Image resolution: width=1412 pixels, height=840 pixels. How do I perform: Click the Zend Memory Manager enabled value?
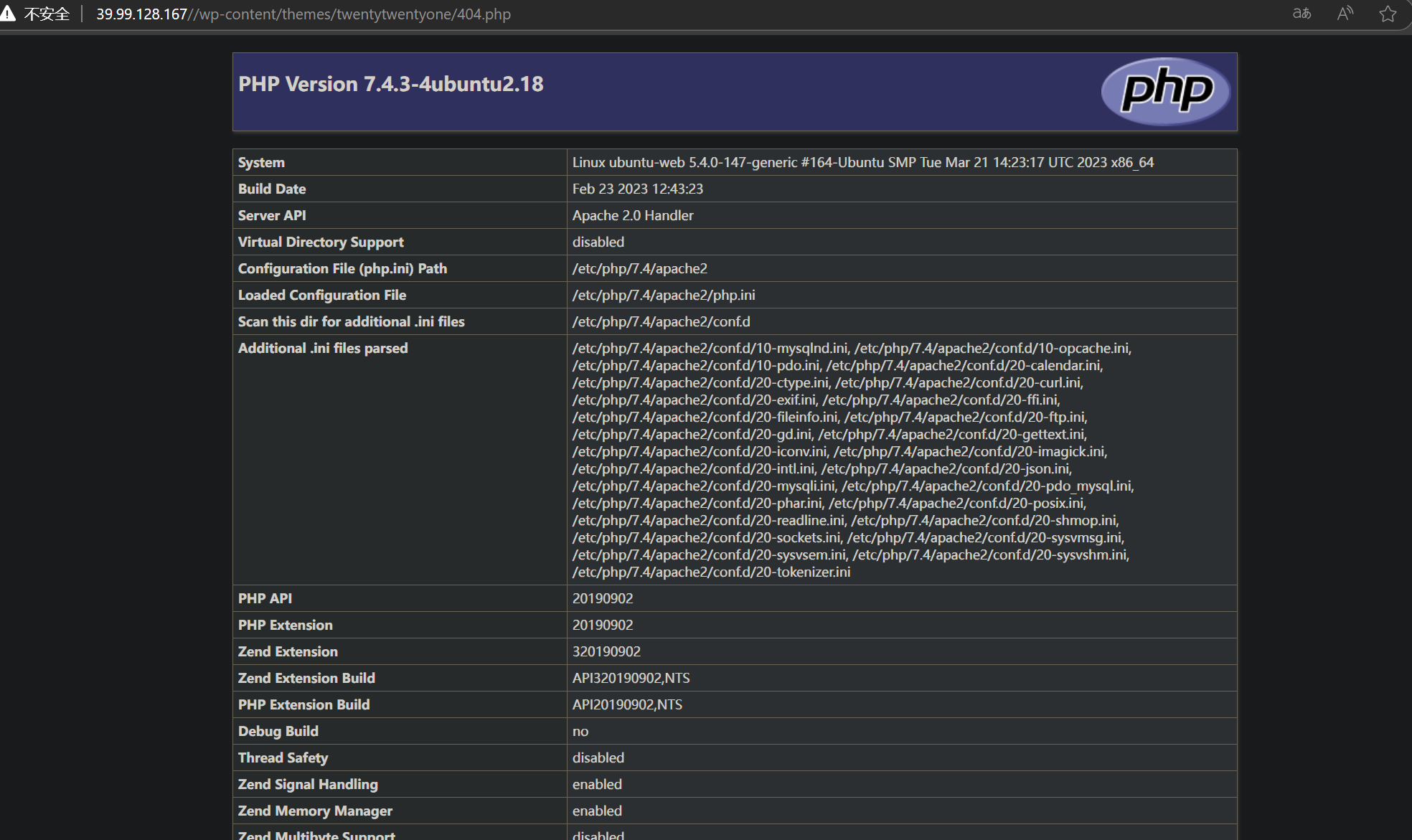pyautogui.click(x=597, y=811)
